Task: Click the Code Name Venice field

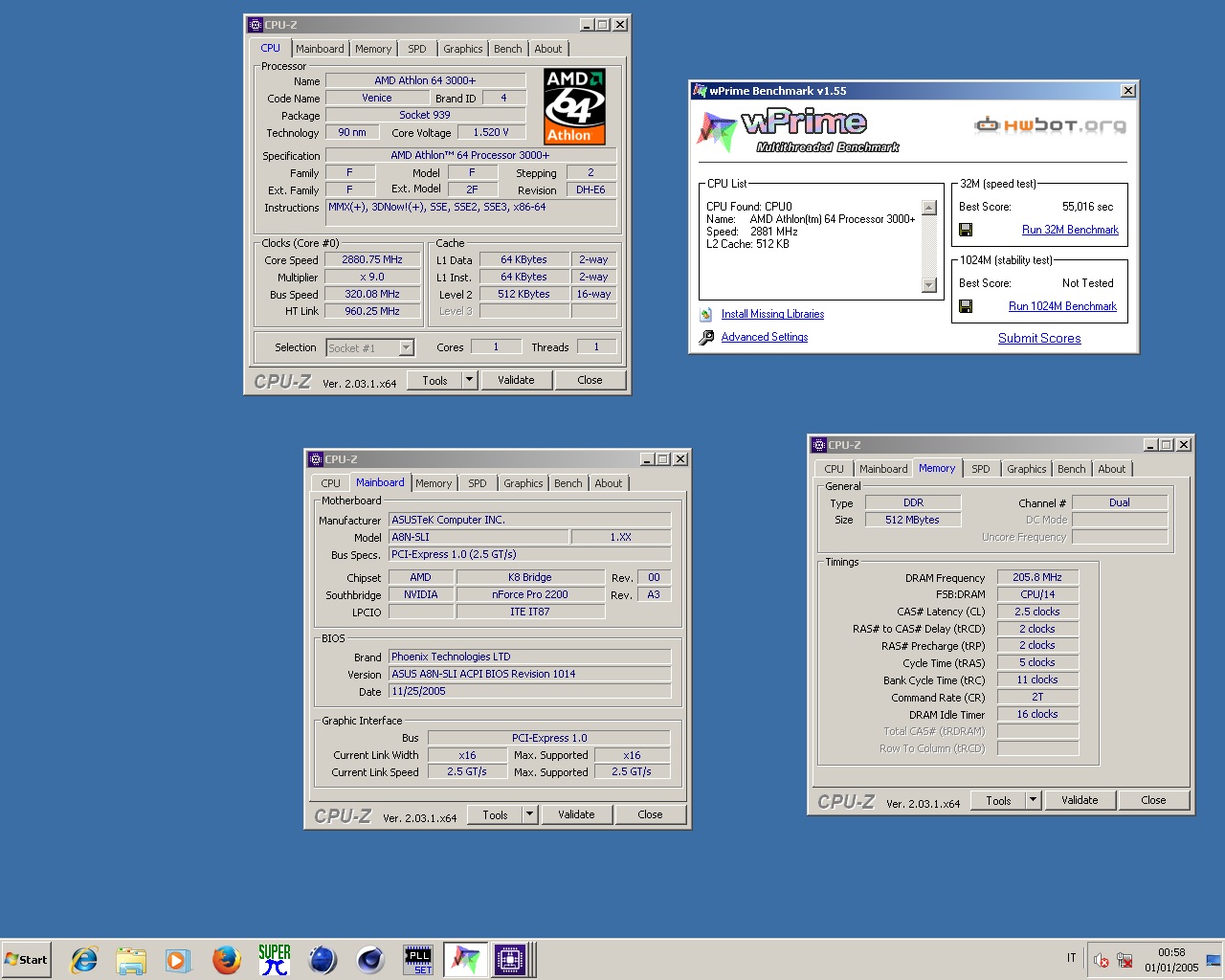Action: tap(377, 98)
